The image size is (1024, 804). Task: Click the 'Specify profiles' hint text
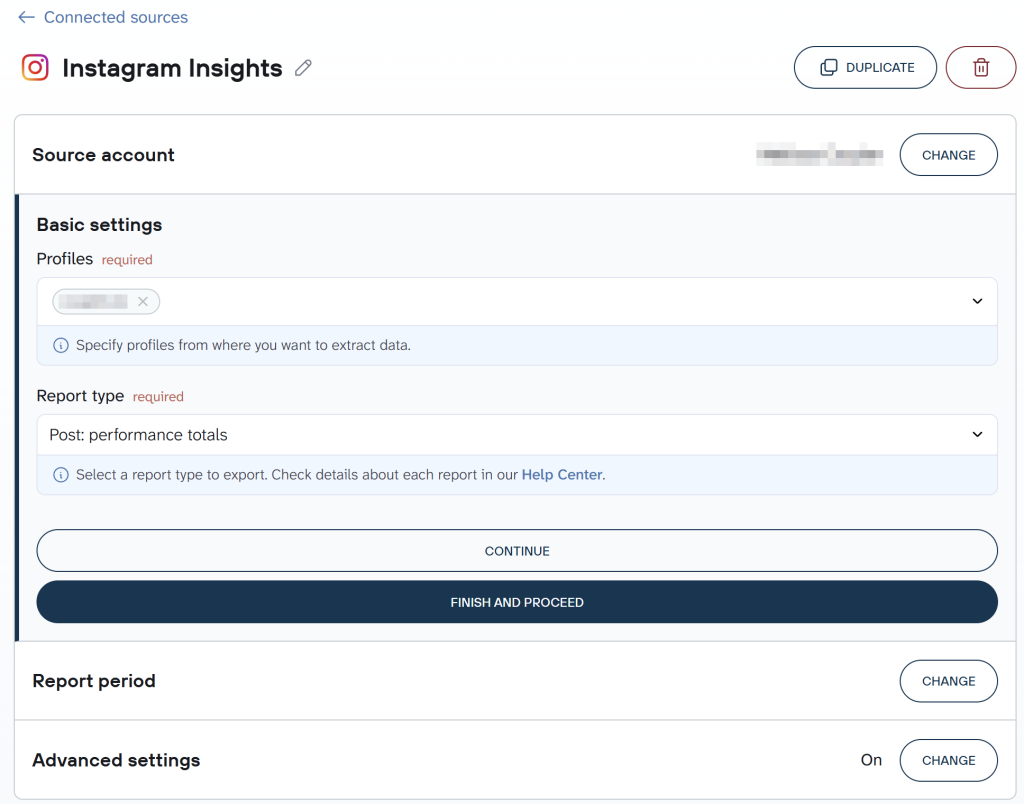(243, 346)
